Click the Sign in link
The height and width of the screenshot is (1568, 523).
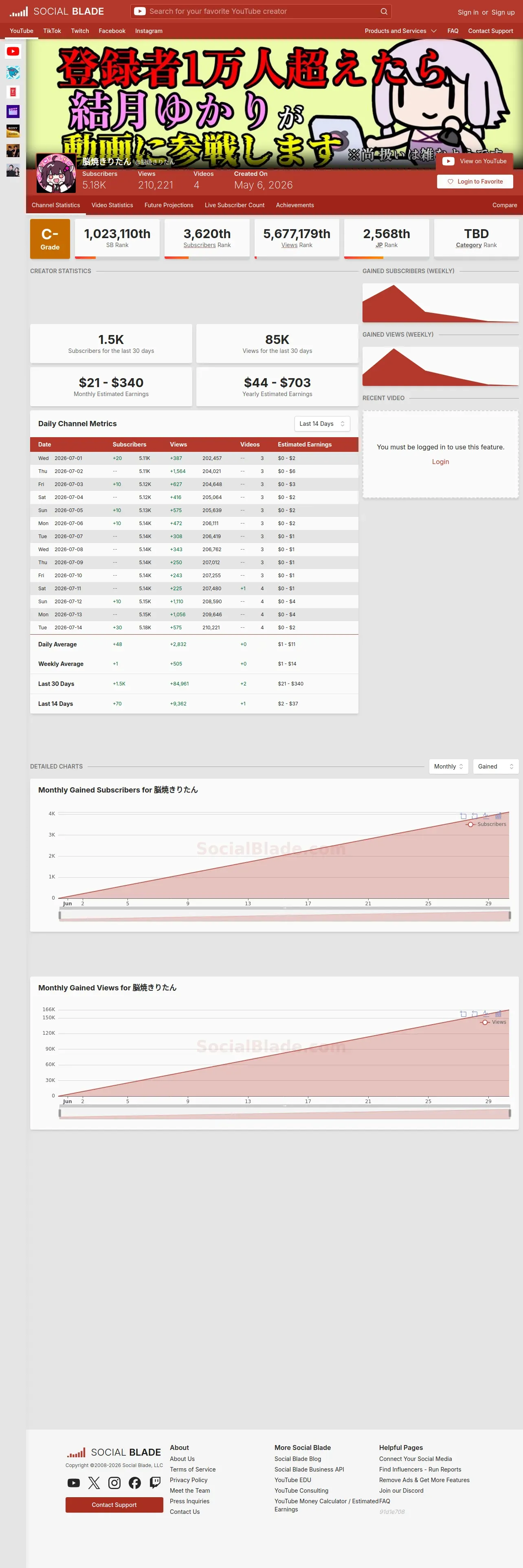tap(468, 12)
